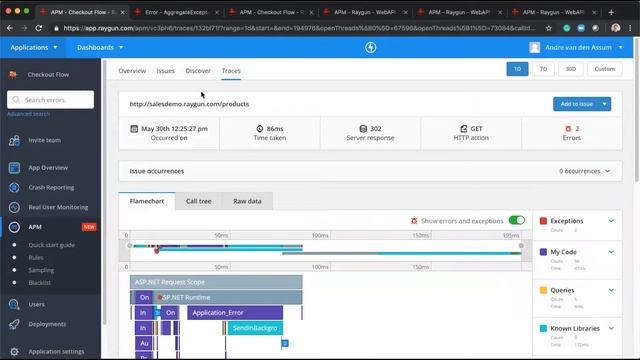Open the Dashboards dropdown menu

click(100, 47)
